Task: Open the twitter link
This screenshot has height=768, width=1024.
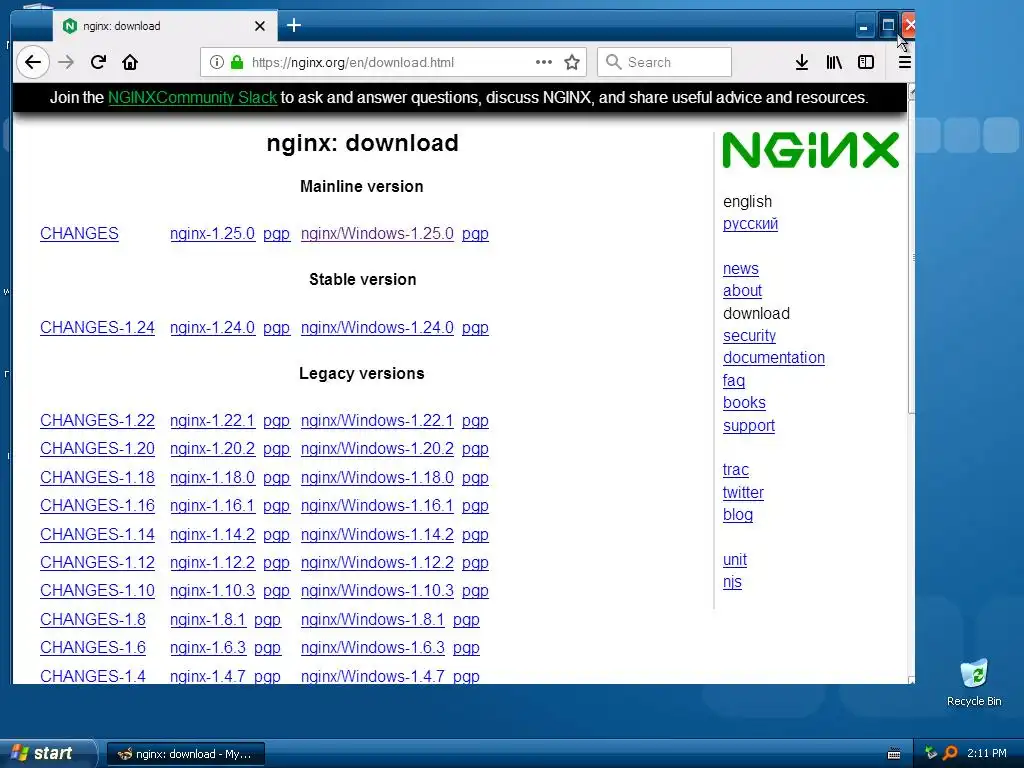Action: (x=743, y=492)
